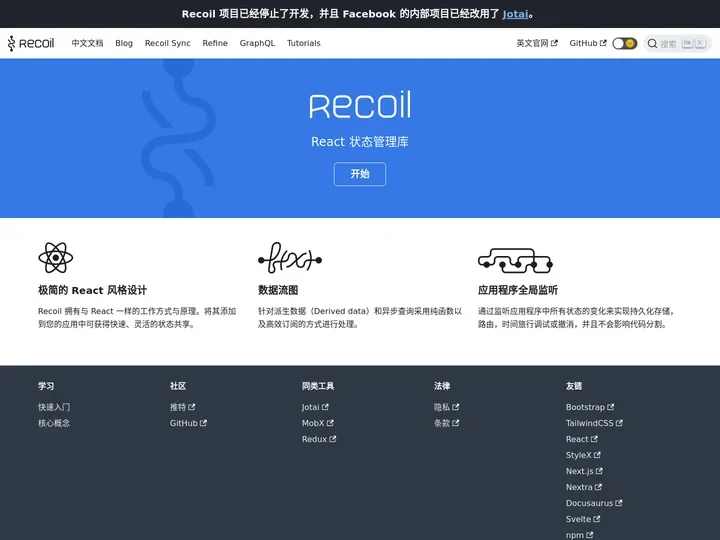
Task: Open footer link 快速入门
Action: (54, 407)
